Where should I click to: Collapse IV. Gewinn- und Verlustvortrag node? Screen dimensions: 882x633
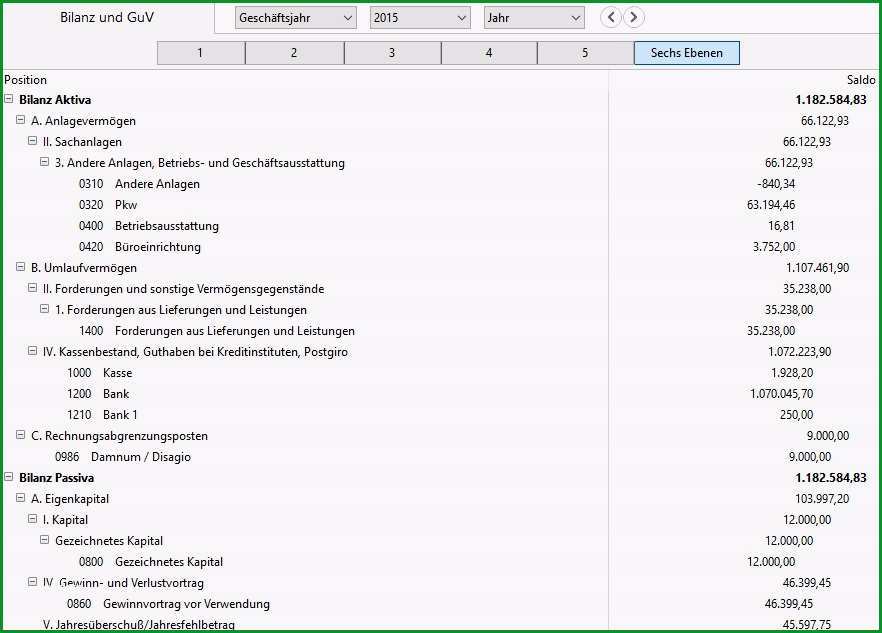[33, 582]
